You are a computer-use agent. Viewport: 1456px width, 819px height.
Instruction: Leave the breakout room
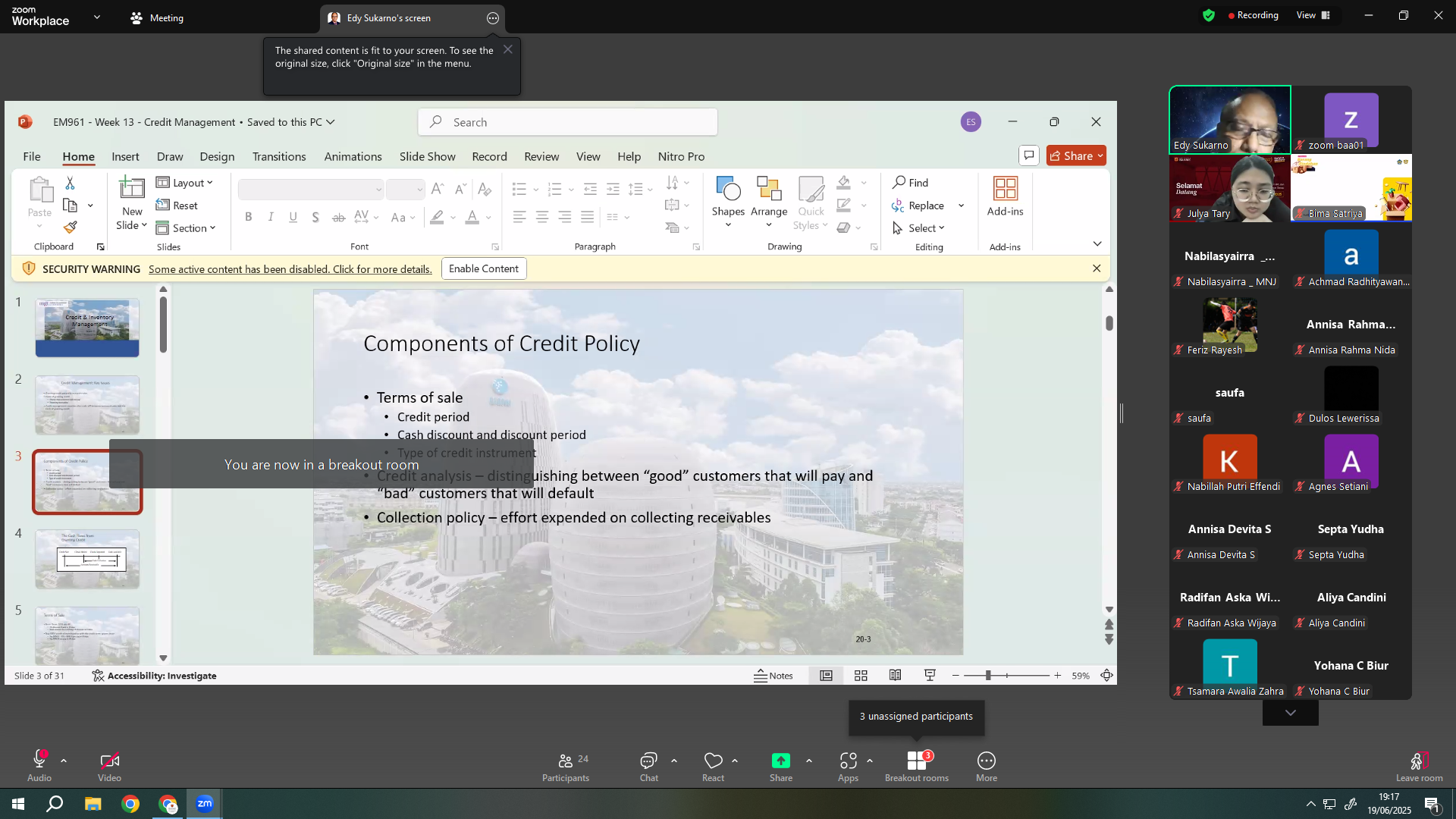pos(1420,767)
